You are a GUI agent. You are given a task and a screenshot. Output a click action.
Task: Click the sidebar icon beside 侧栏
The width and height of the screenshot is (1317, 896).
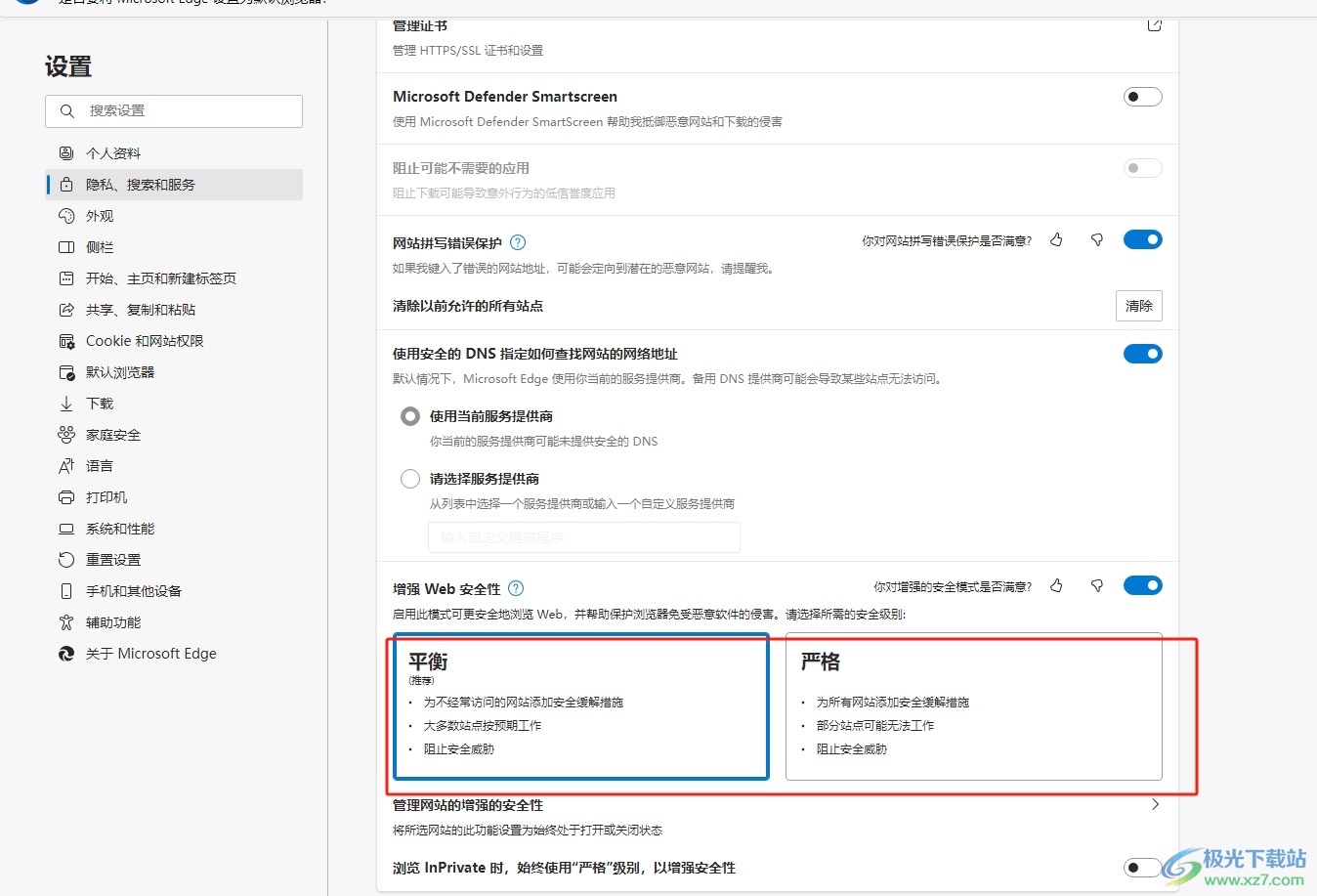coord(66,247)
